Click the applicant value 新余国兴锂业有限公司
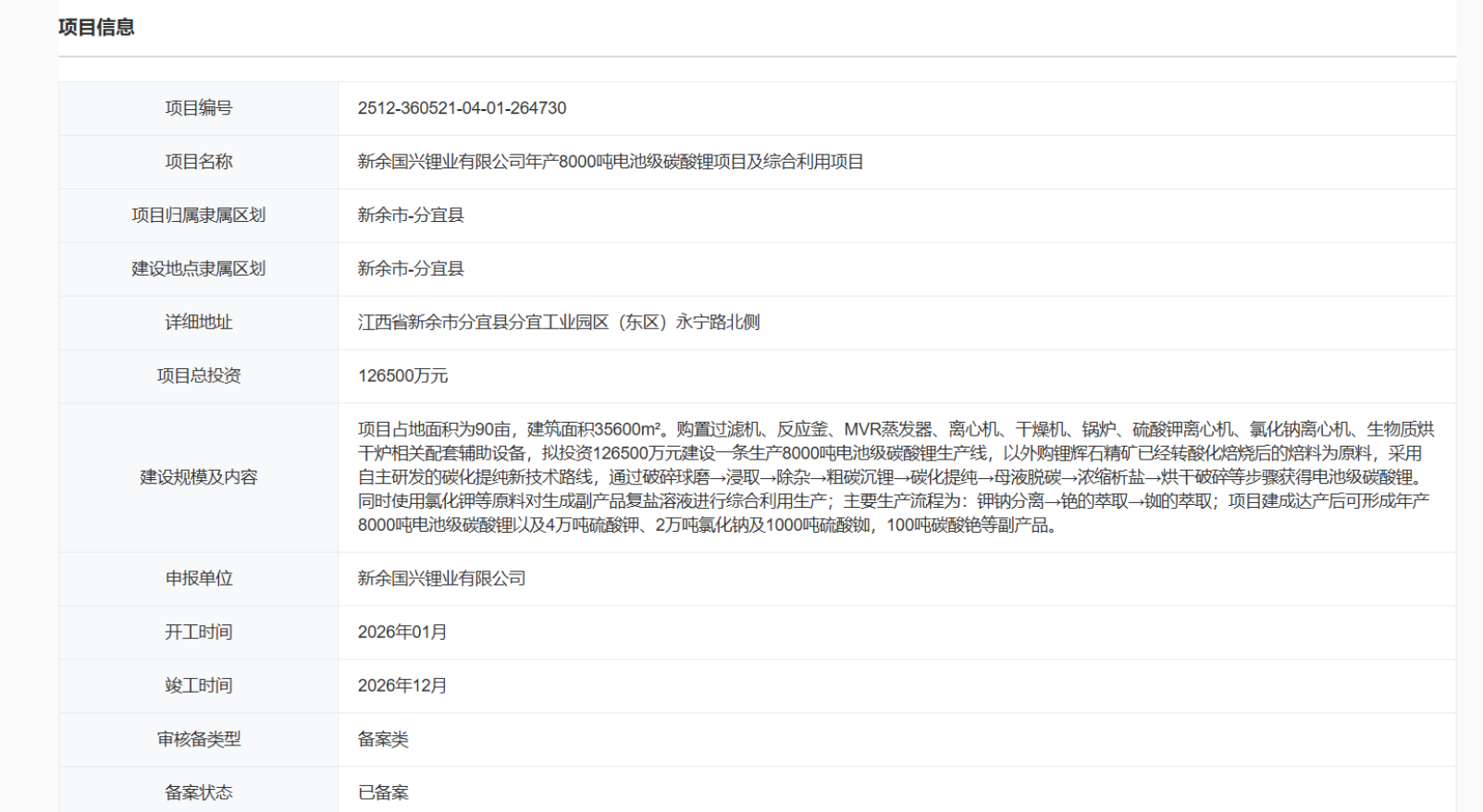Screen dimensions: 1483x812 point(441,579)
